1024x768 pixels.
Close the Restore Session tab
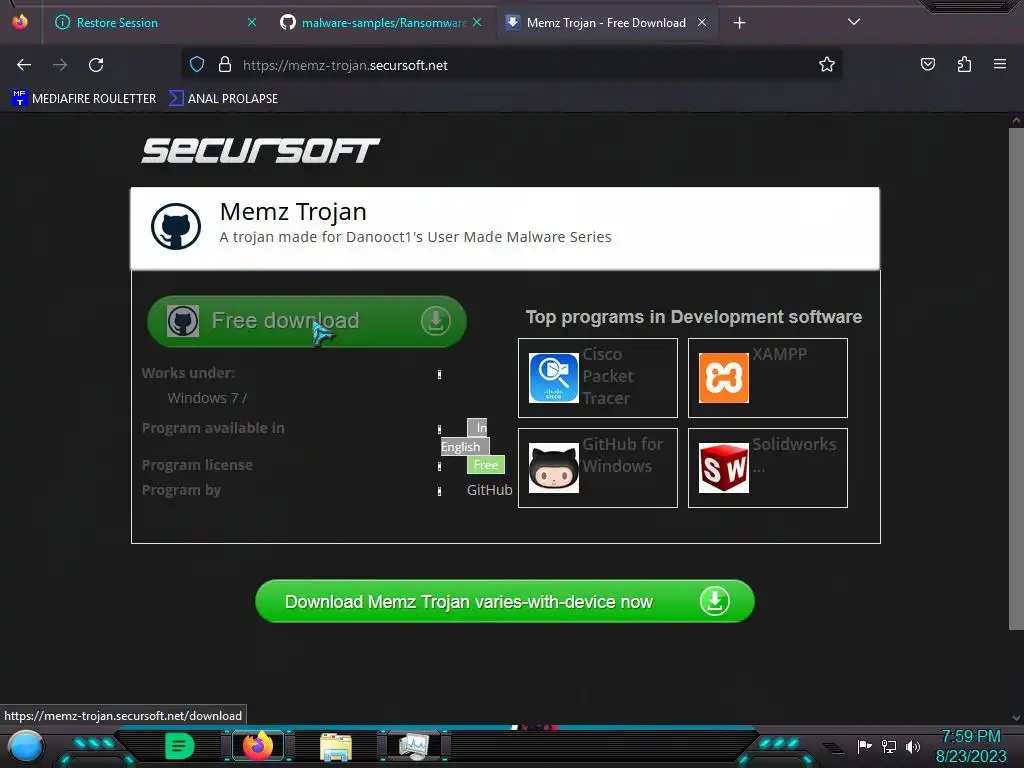[252, 22]
